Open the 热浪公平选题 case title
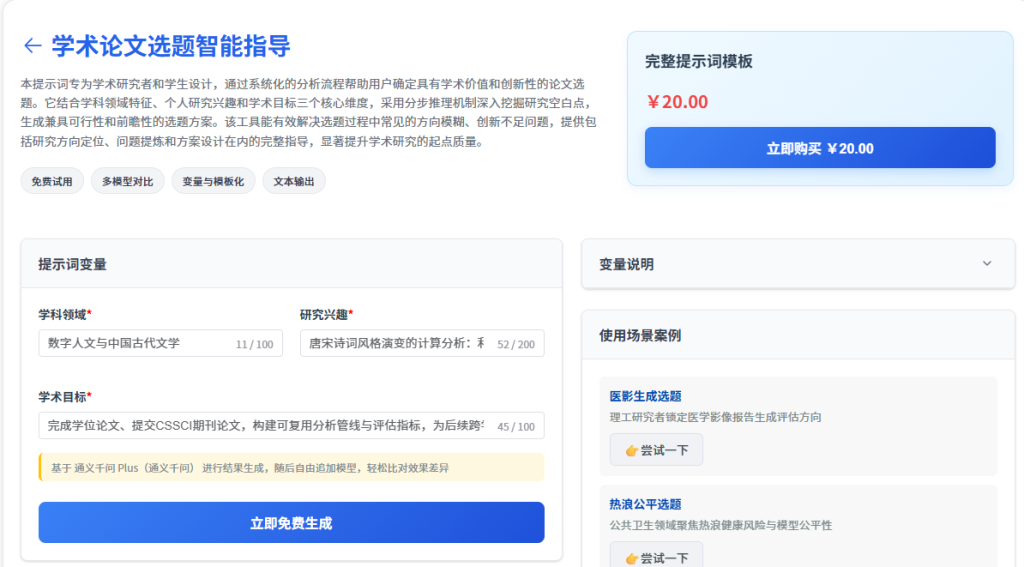The width and height of the screenshot is (1024, 567). pos(645,504)
